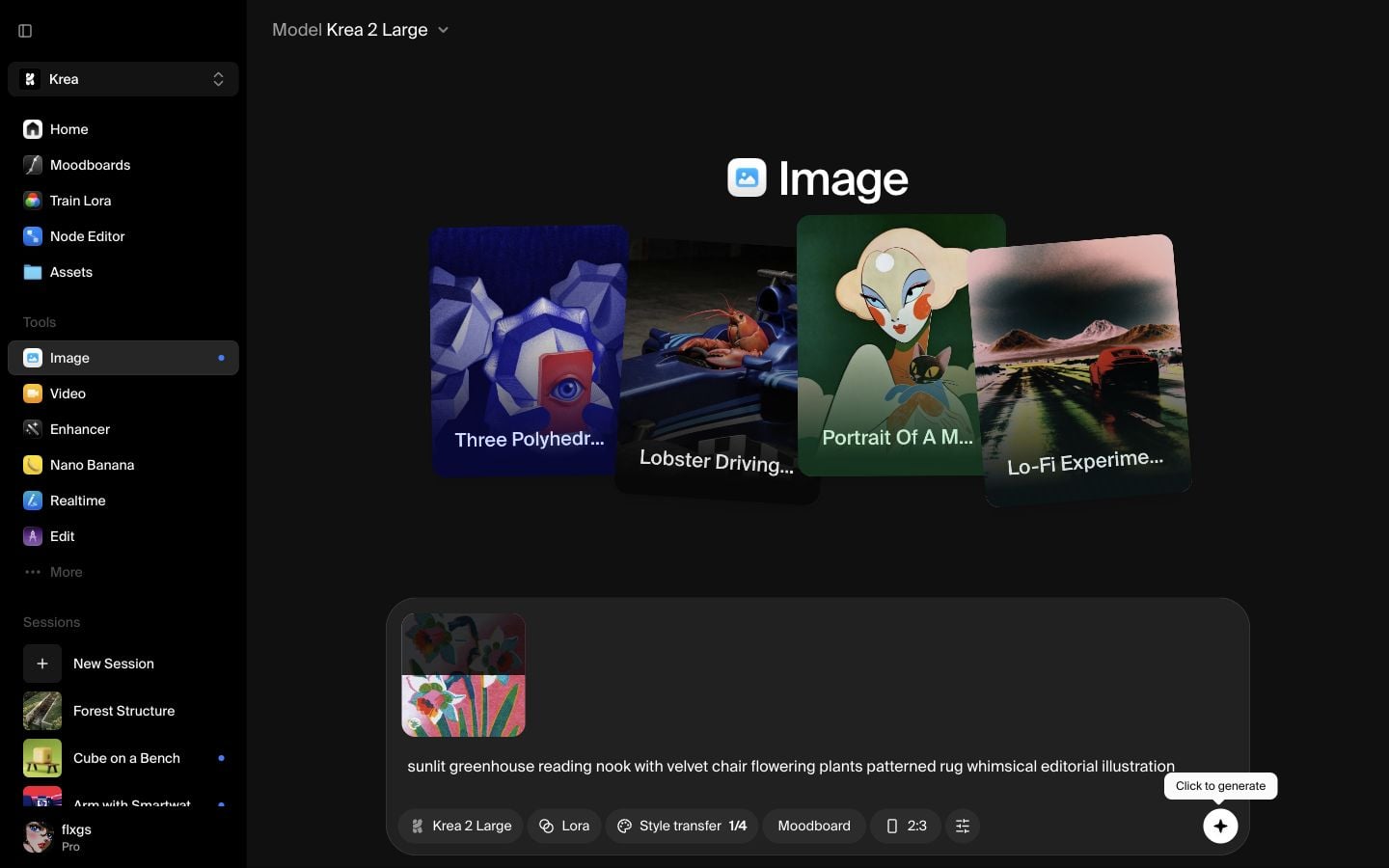Click the generate sparkle button
1389x868 pixels.
(x=1220, y=826)
